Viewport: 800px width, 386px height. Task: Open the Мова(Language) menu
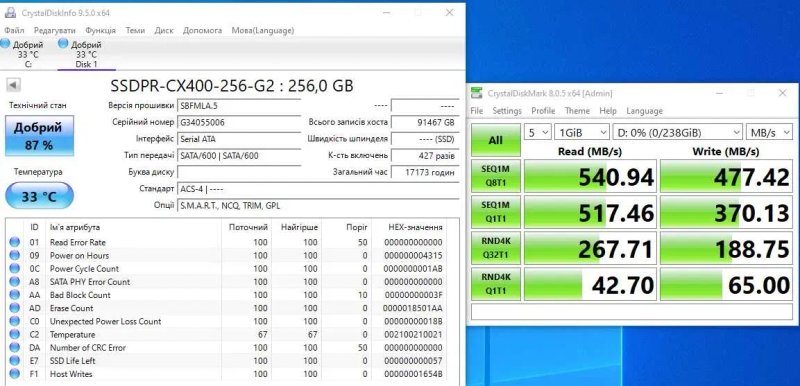[263, 31]
